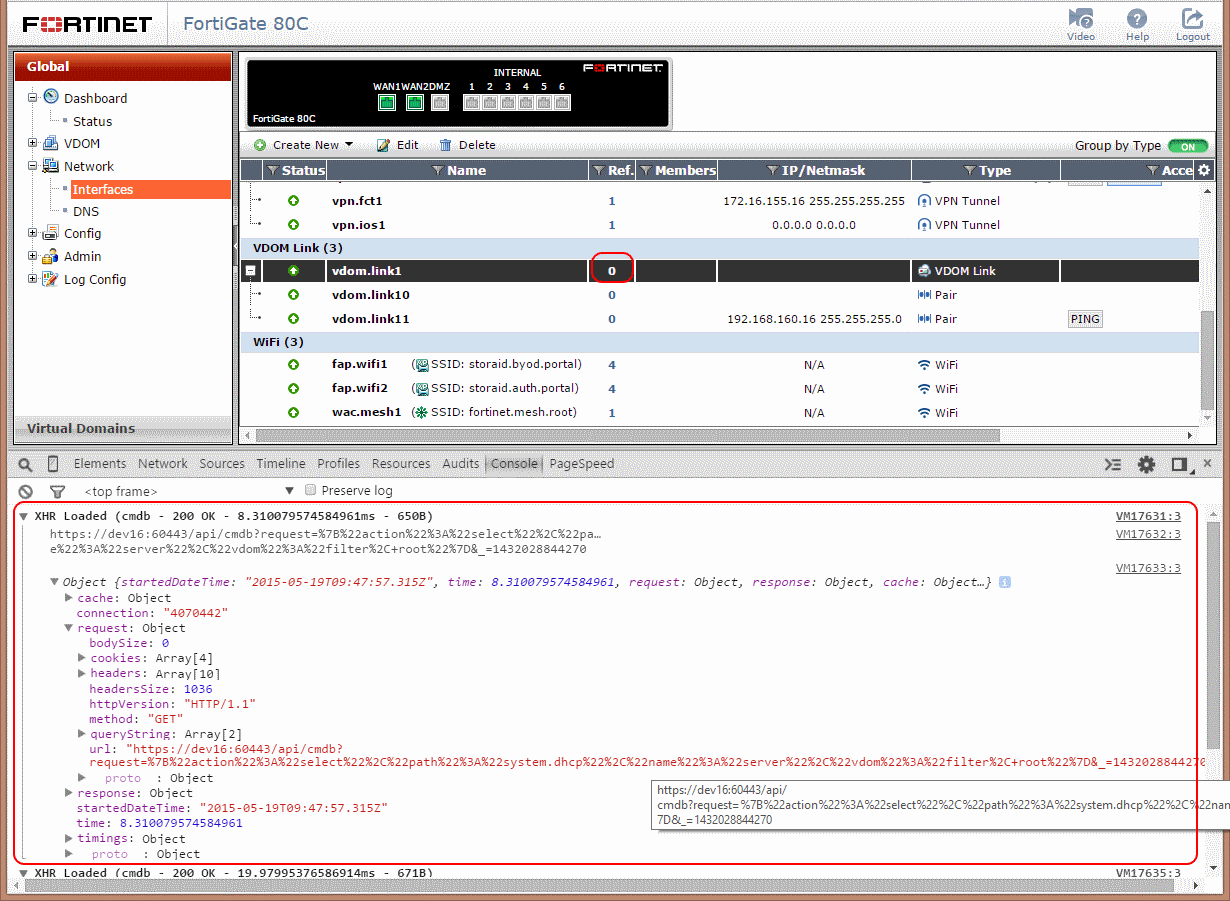The height and width of the screenshot is (901, 1230).
Task: Open table column settings gear
Action: point(1204,170)
